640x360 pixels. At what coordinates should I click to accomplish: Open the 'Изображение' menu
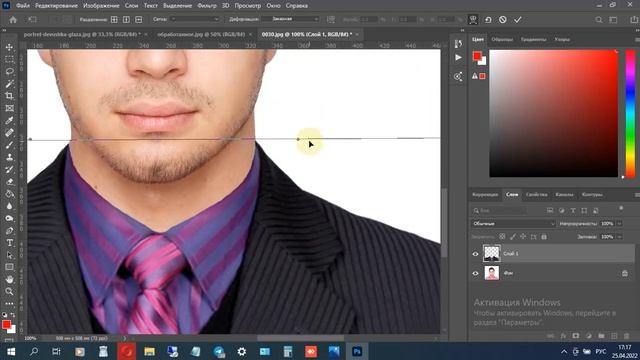(x=101, y=6)
